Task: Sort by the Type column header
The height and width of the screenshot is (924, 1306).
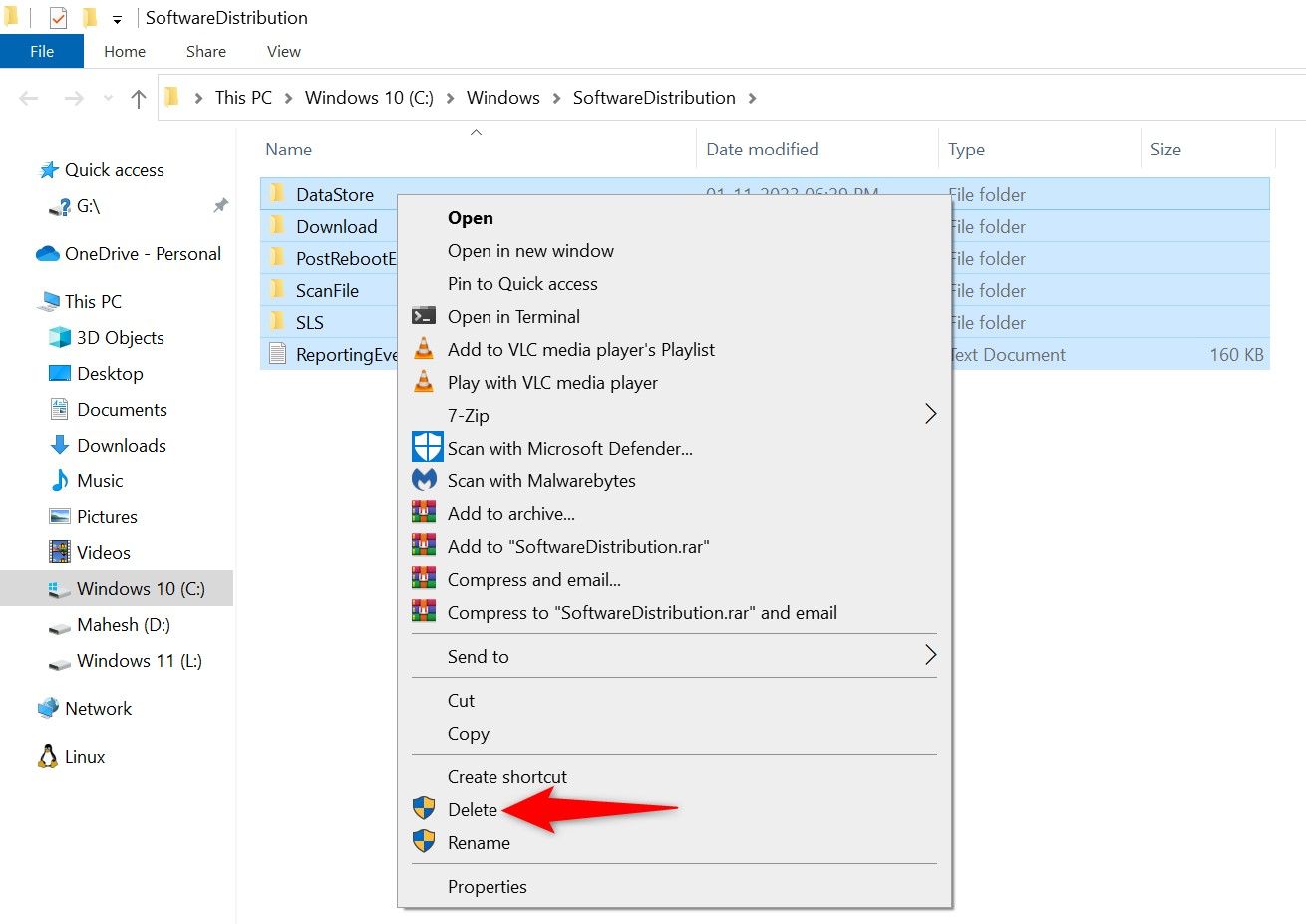Action: [x=966, y=150]
